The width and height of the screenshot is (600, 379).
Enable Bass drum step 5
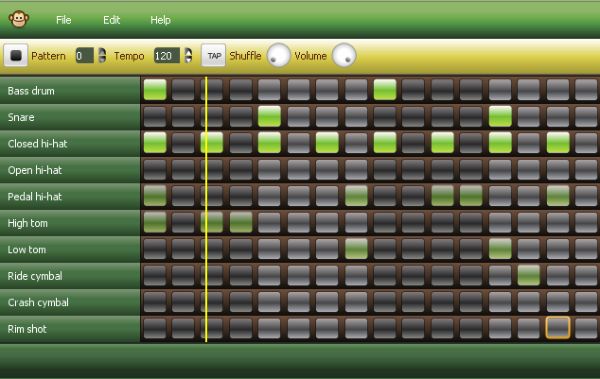click(269, 90)
